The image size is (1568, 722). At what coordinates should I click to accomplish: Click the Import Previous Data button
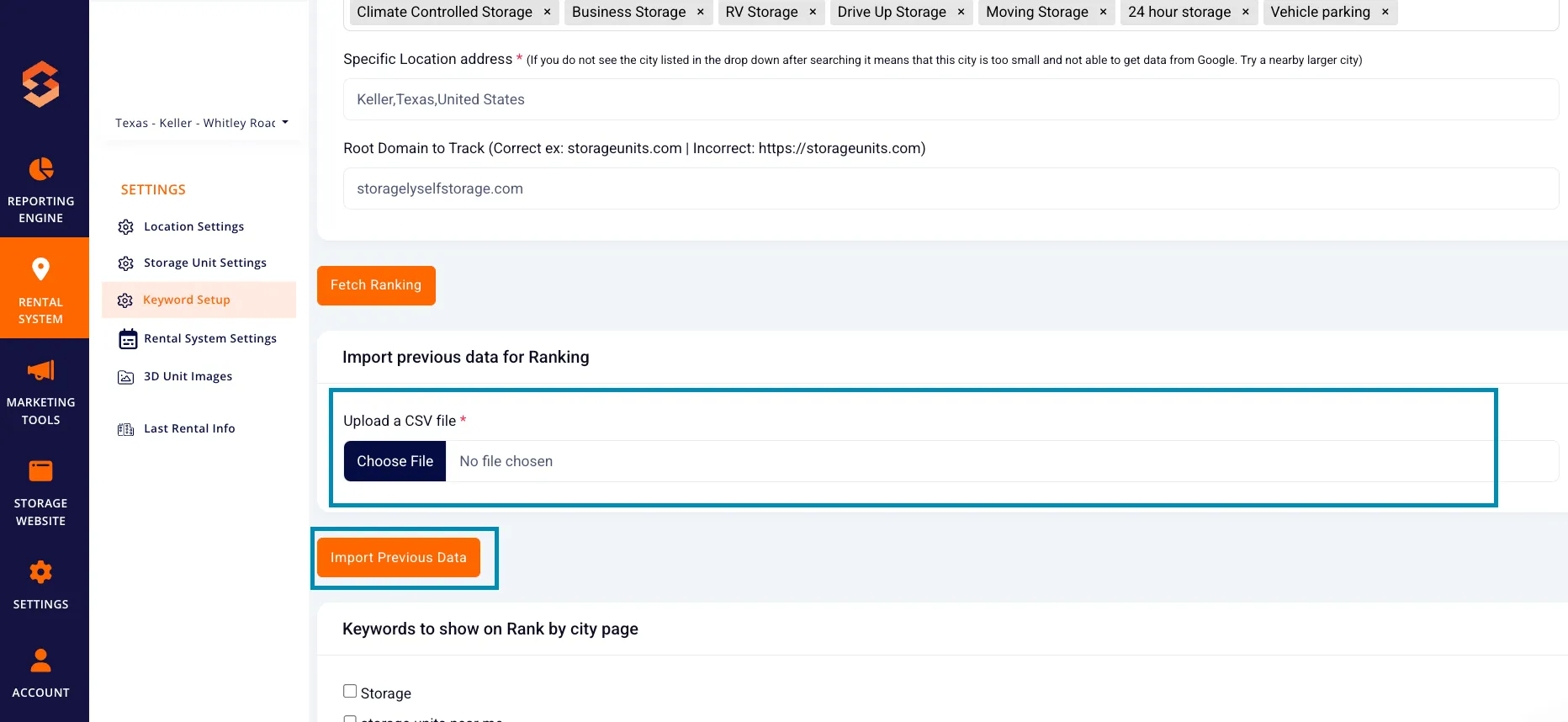[398, 557]
